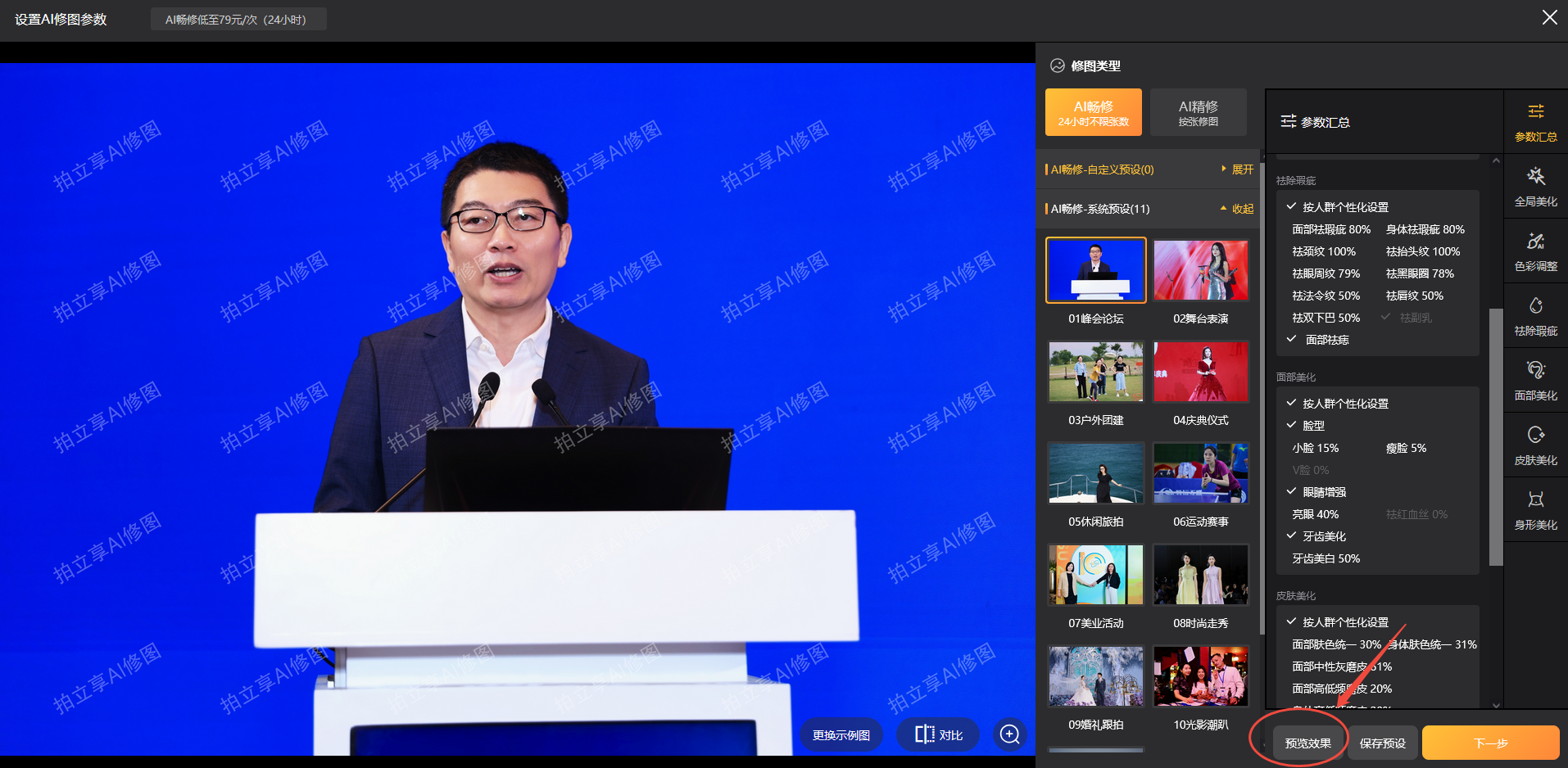Image resolution: width=1568 pixels, height=768 pixels.
Task: Toggle the 对比 compare view button
Action: point(939,734)
